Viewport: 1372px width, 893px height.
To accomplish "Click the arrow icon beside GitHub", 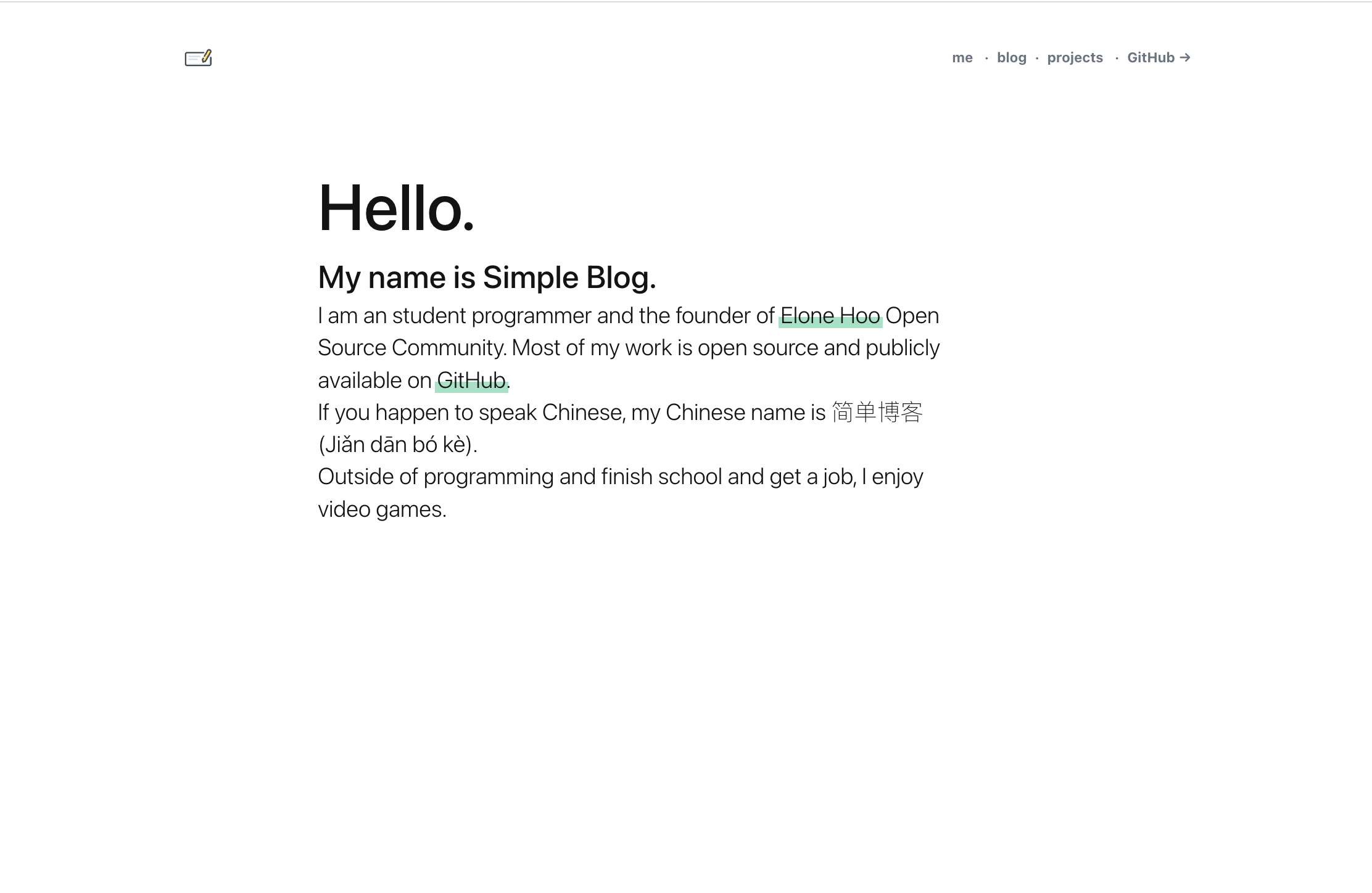I will tap(1184, 57).
